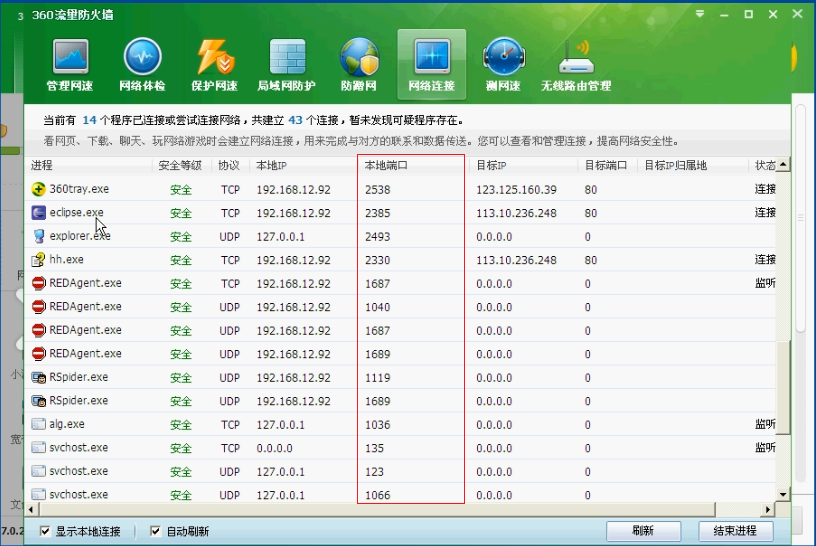This screenshot has width=816, height=546.
Task: Click the list's scroll up arrow
Action: (x=784, y=165)
